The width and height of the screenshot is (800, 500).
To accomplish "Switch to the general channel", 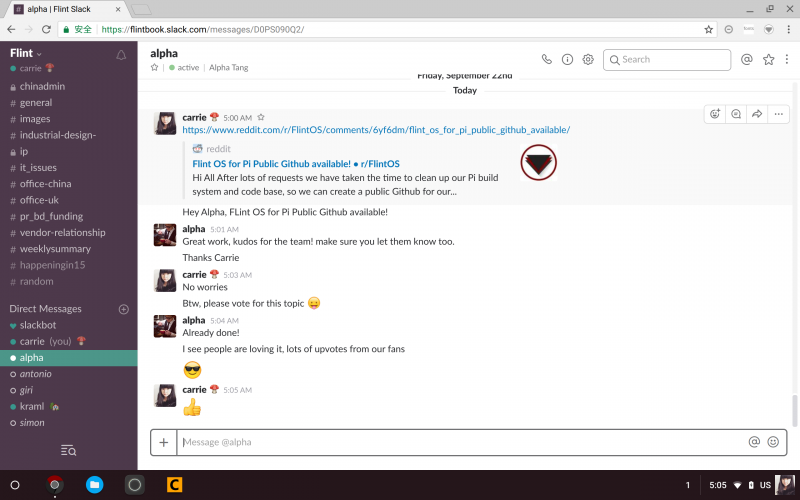I will 36,103.
